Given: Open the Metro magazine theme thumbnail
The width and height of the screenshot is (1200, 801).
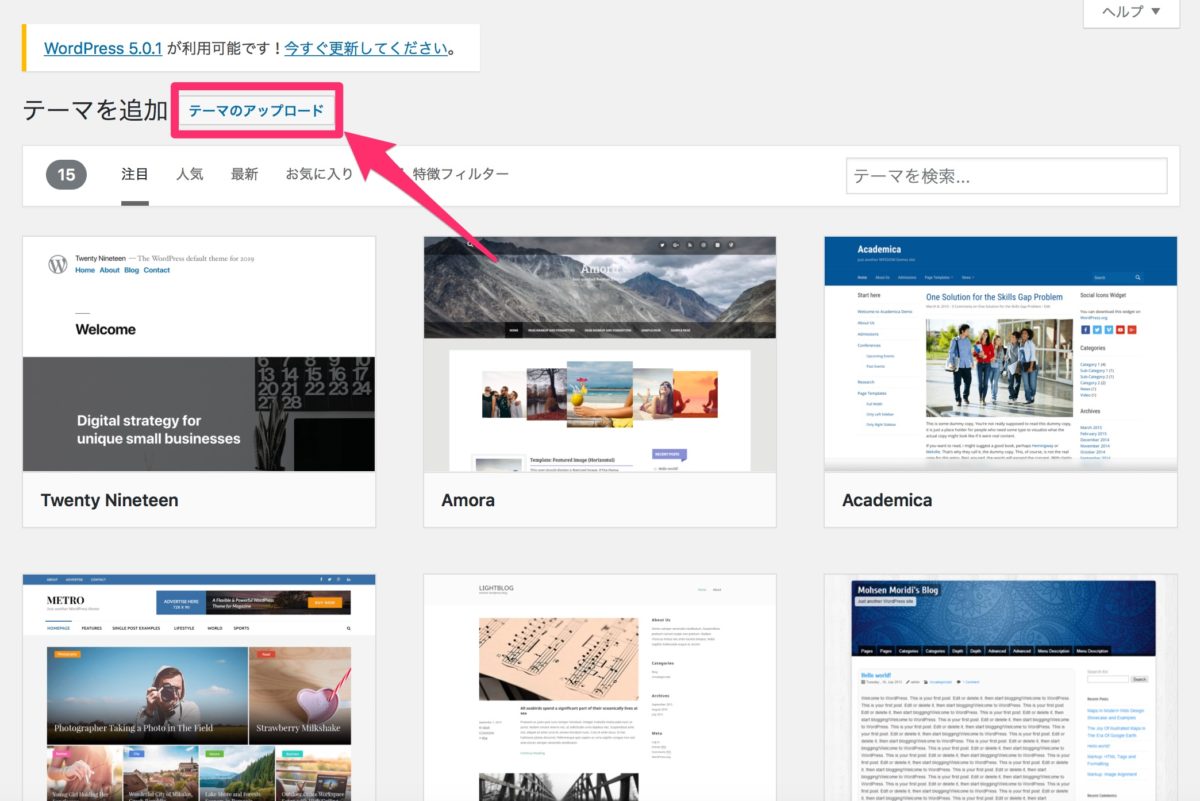Looking at the screenshot, I should coord(199,688).
